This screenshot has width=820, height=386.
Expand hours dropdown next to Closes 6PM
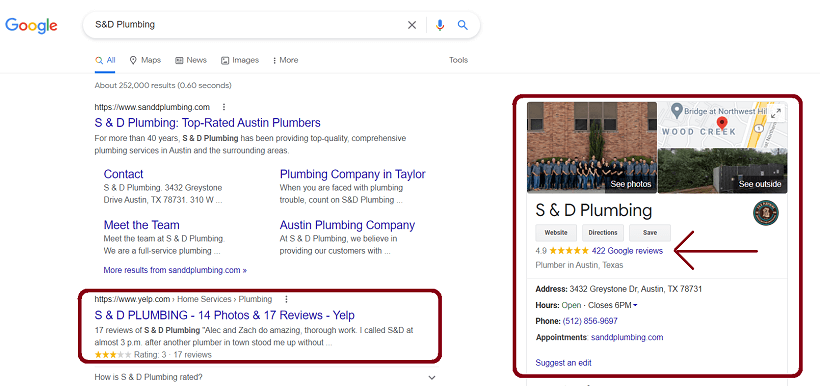point(635,305)
